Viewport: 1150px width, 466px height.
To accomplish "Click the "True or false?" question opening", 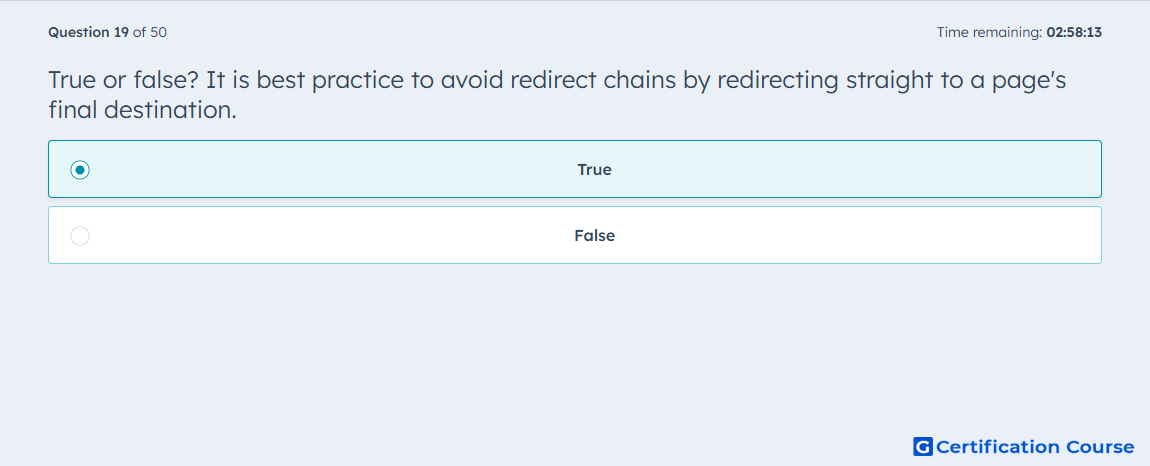I will tap(124, 80).
